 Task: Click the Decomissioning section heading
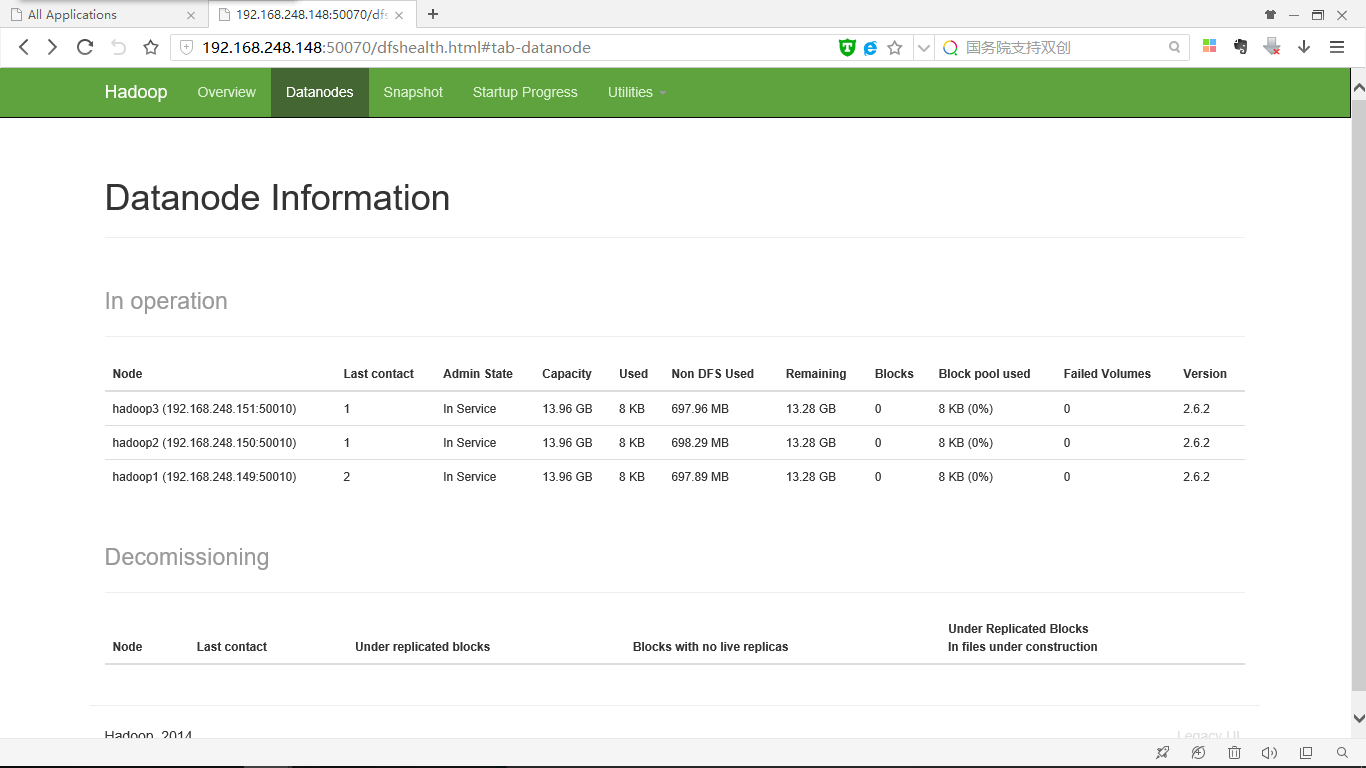[x=187, y=557]
